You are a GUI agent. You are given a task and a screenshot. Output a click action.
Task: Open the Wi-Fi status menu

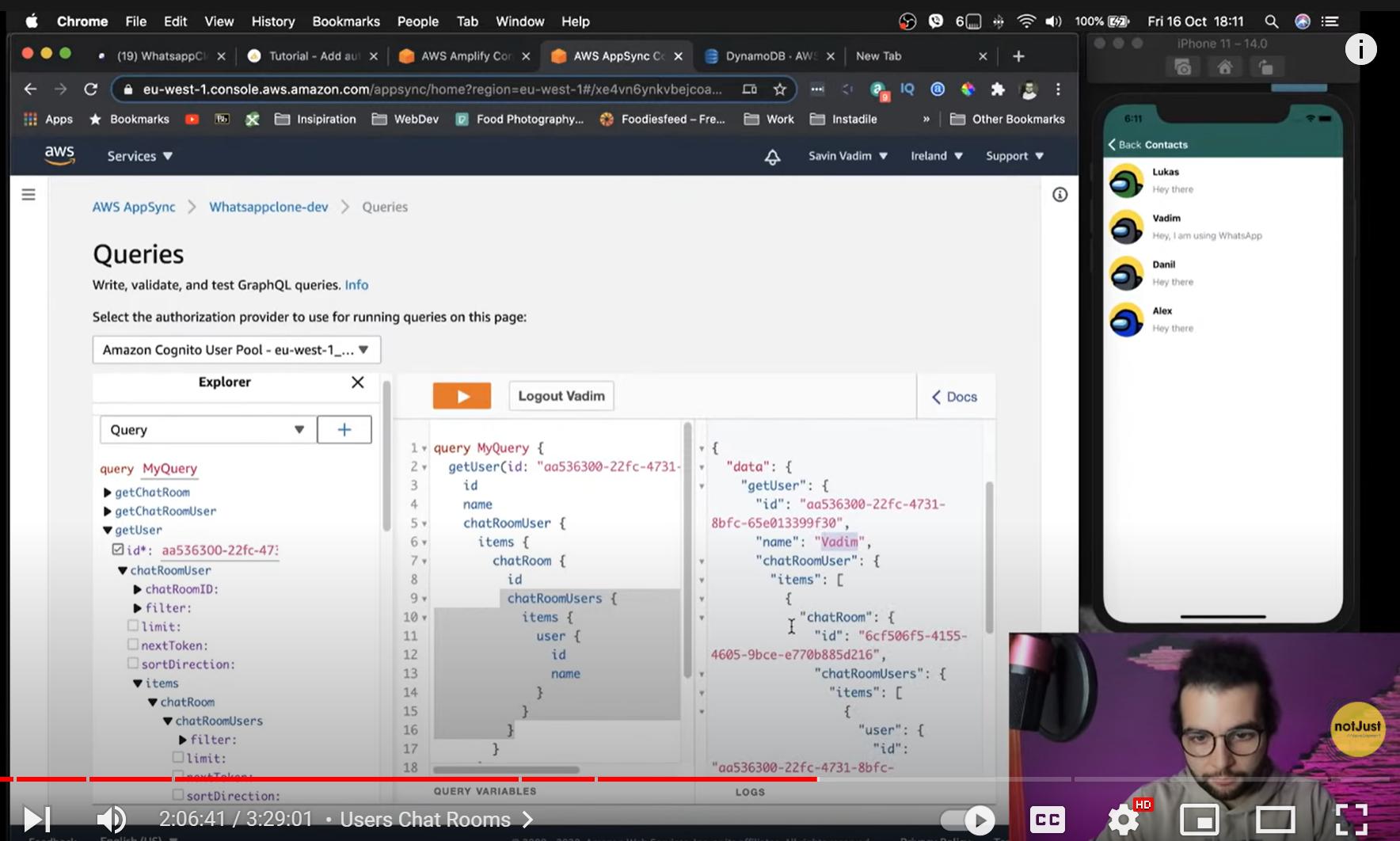tap(1026, 21)
